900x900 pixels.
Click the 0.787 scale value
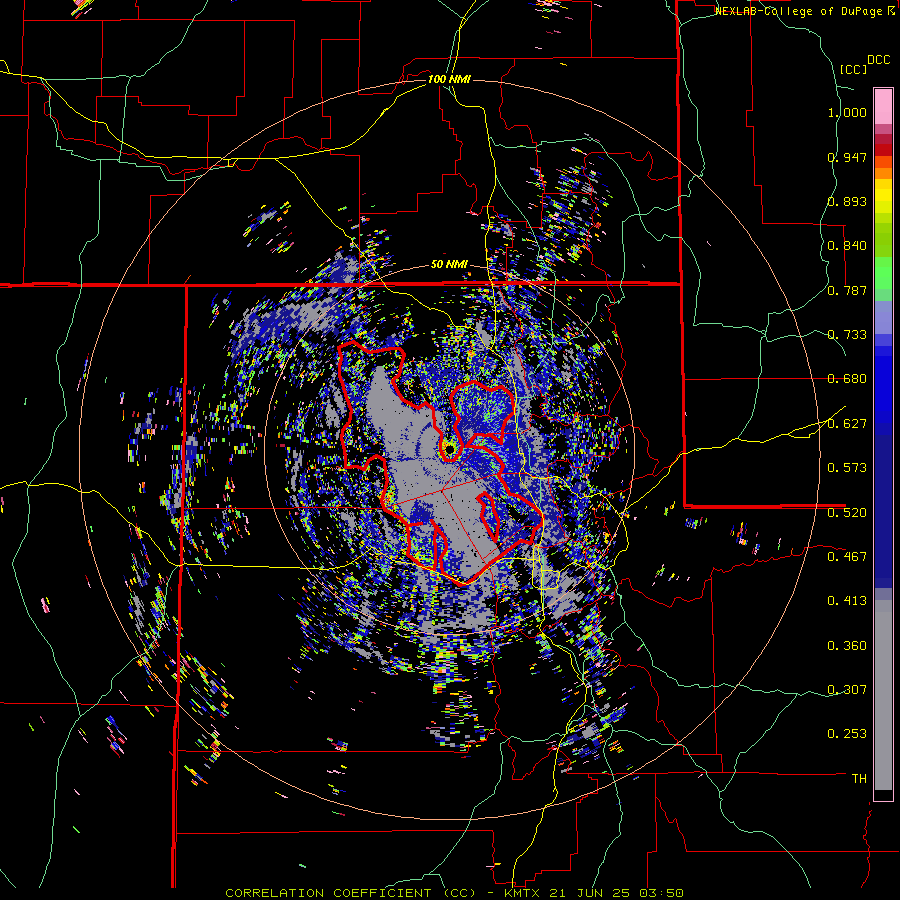click(x=847, y=290)
